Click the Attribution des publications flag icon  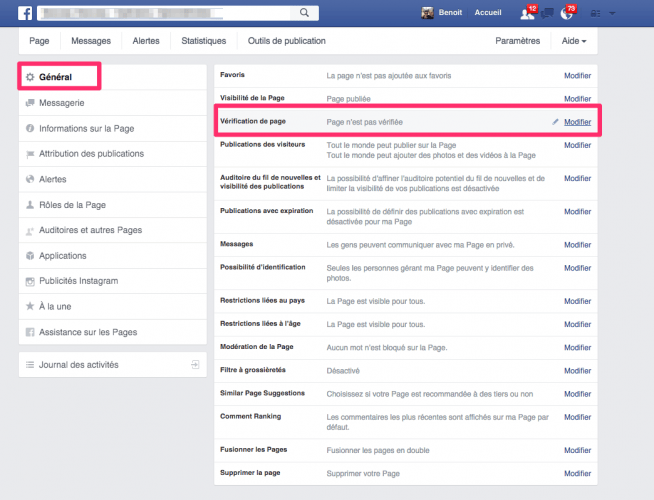coord(30,154)
